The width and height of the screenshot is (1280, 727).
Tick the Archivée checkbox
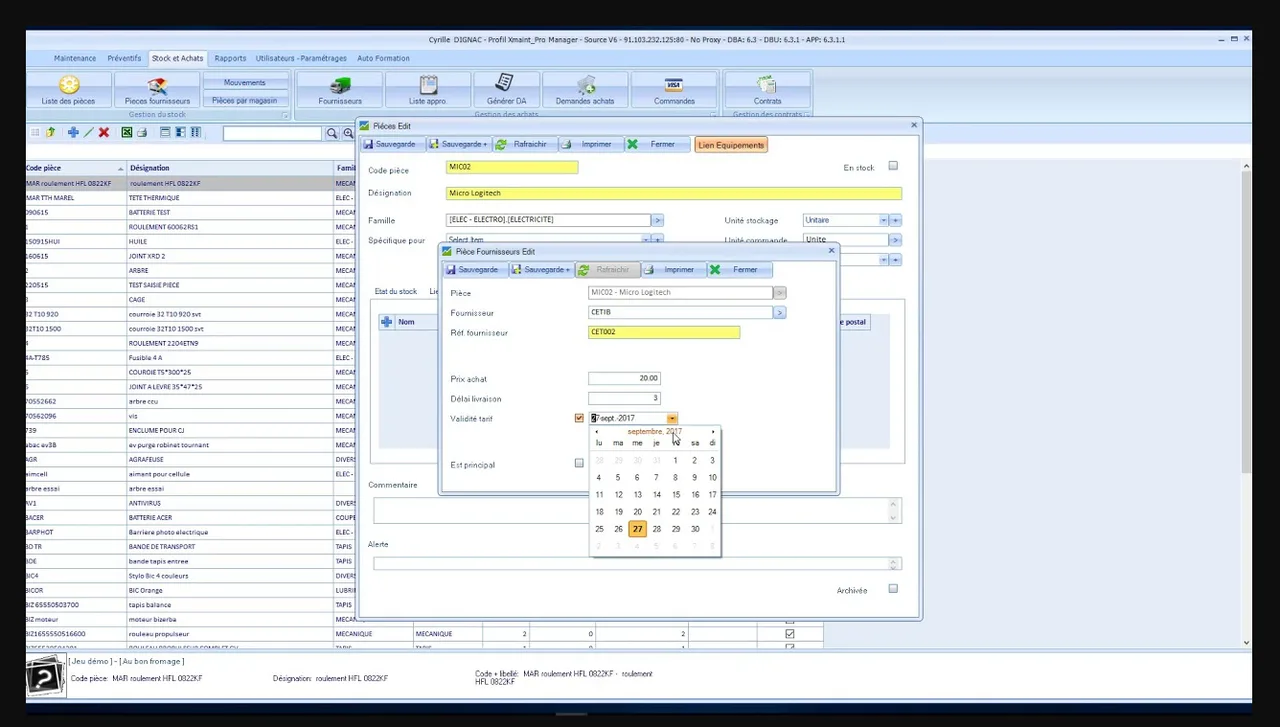(893, 589)
